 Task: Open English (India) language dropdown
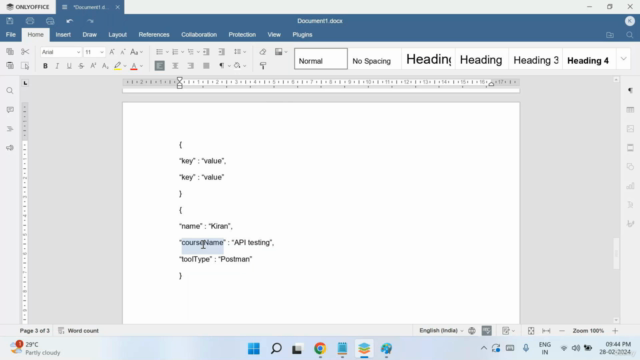(x=441, y=331)
